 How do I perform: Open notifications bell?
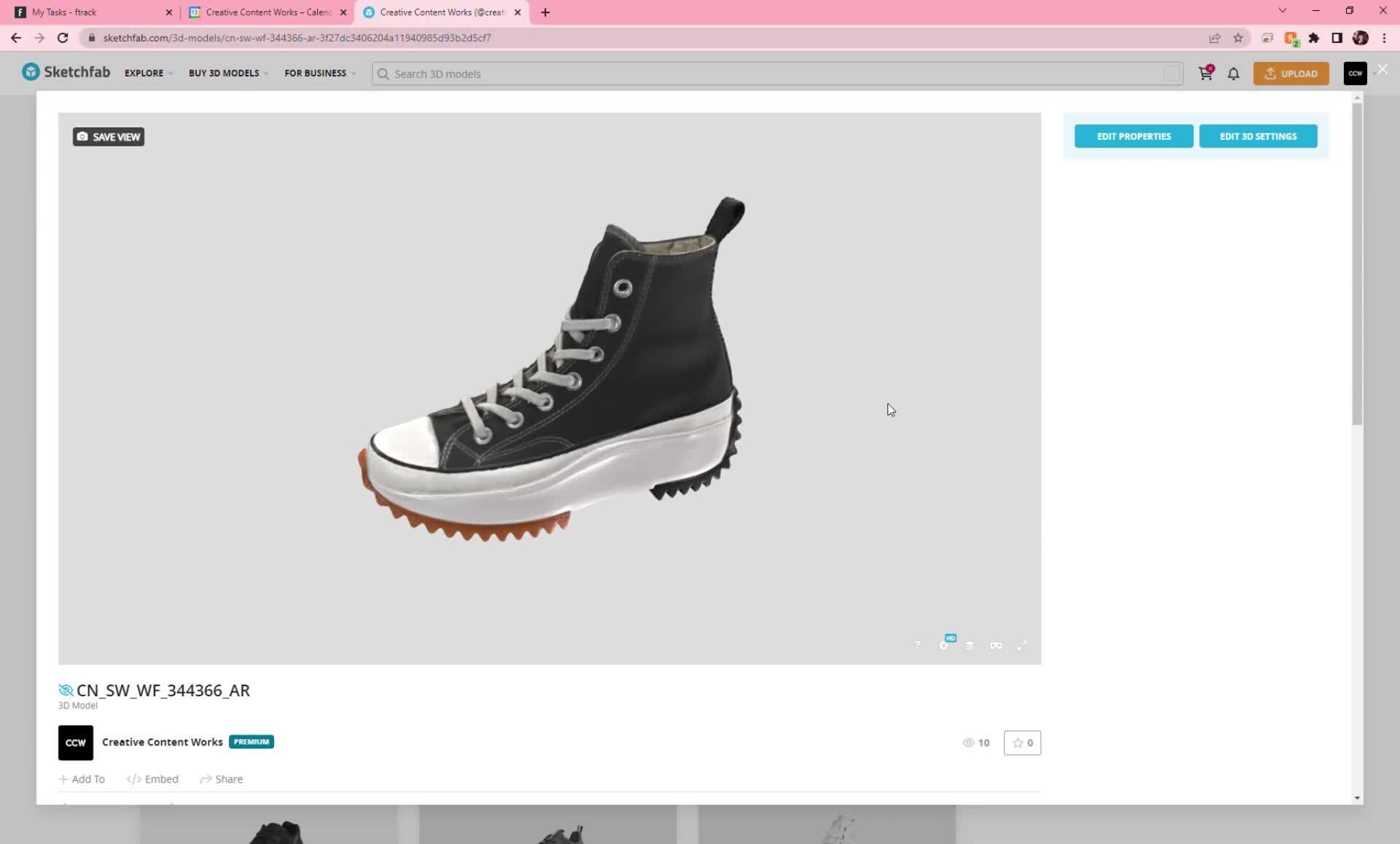pyautogui.click(x=1233, y=74)
